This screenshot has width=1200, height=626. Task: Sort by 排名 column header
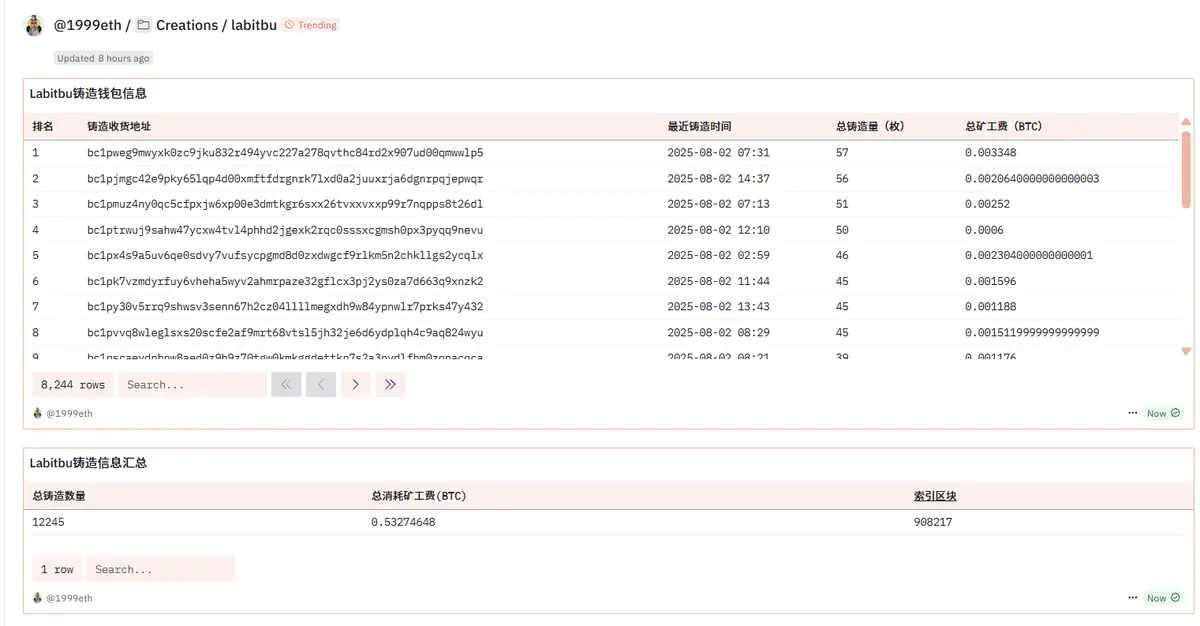[43, 127]
